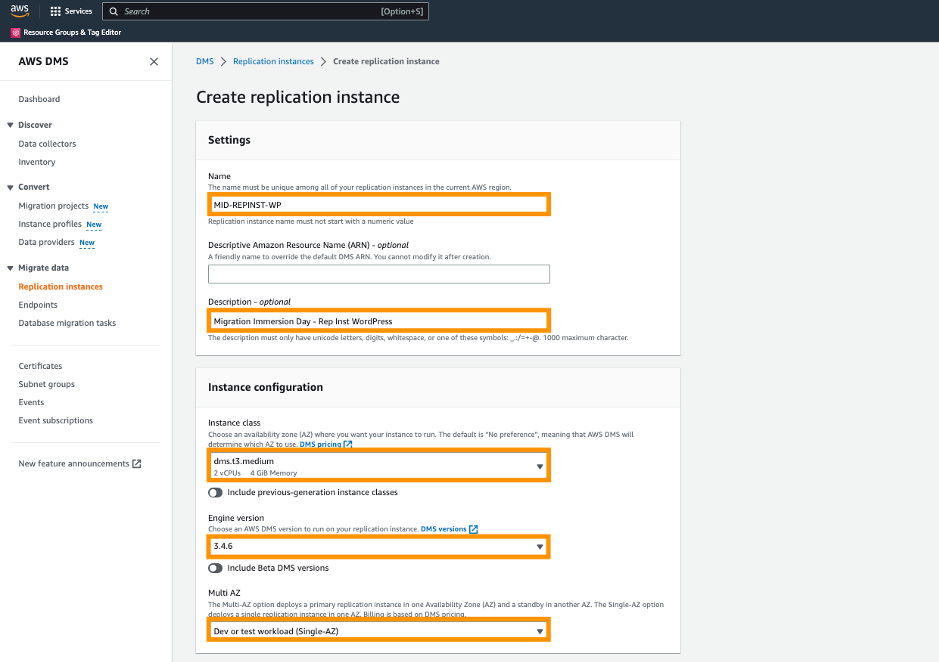Open Data collectors in sidebar
This screenshot has height=662, width=939.
tap(47, 144)
